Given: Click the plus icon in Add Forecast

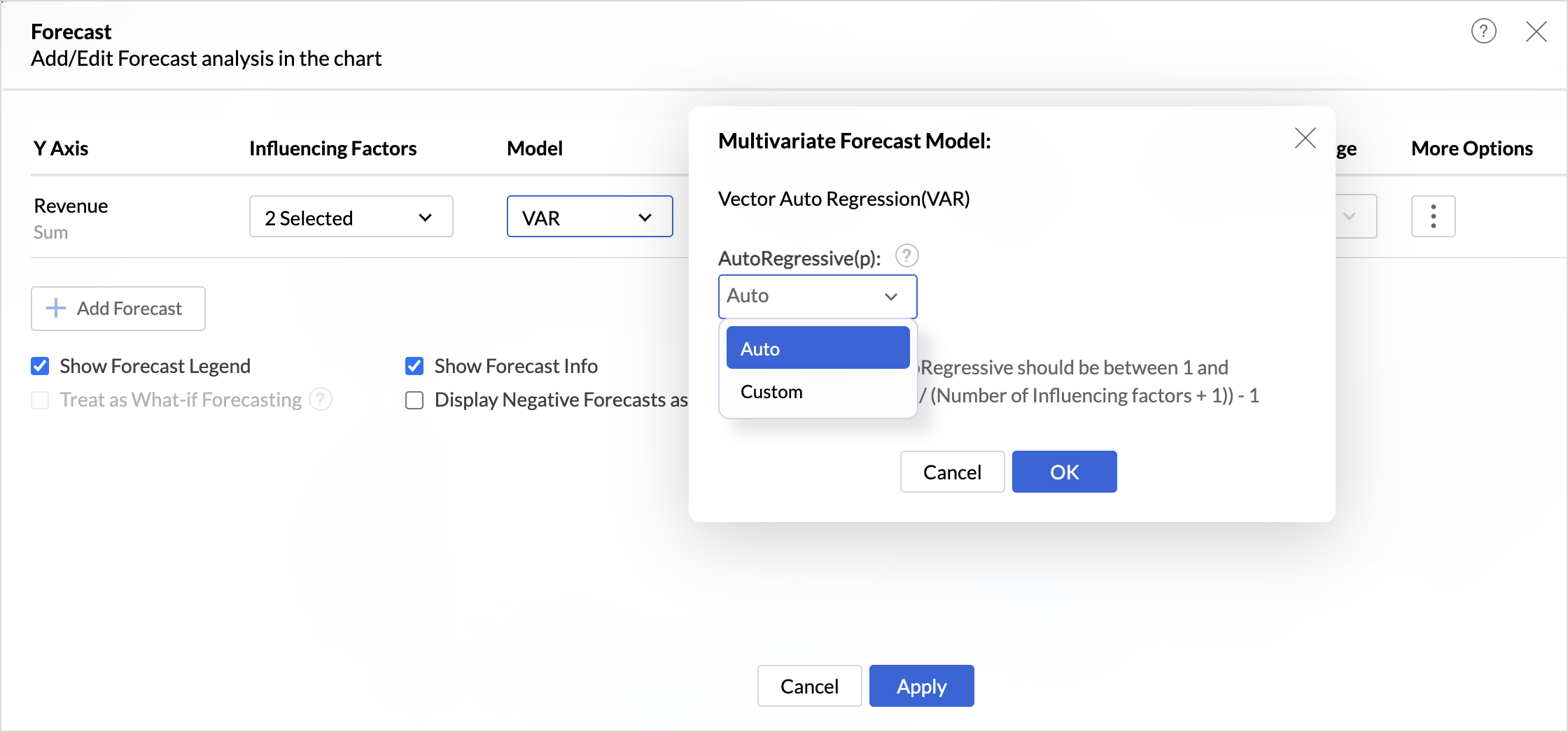Looking at the screenshot, I should point(55,308).
